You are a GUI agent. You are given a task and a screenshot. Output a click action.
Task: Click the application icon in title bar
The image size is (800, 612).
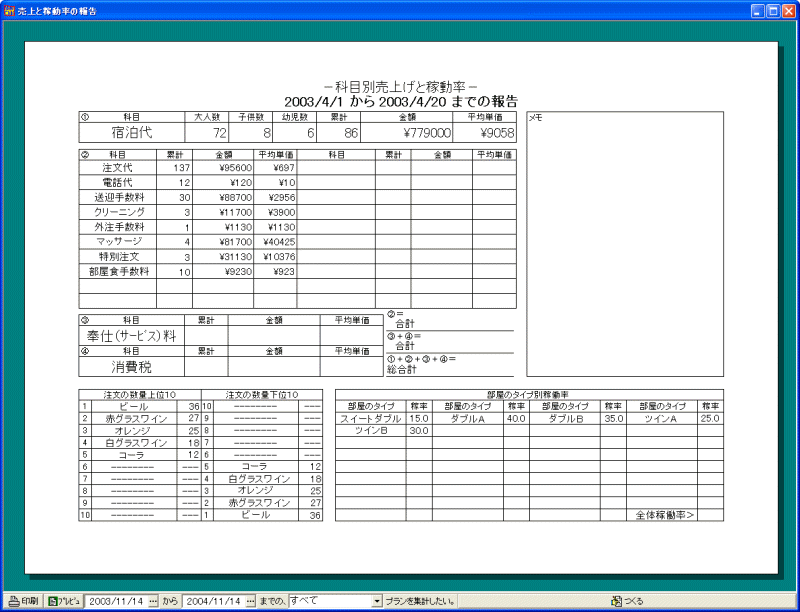pos(9,10)
